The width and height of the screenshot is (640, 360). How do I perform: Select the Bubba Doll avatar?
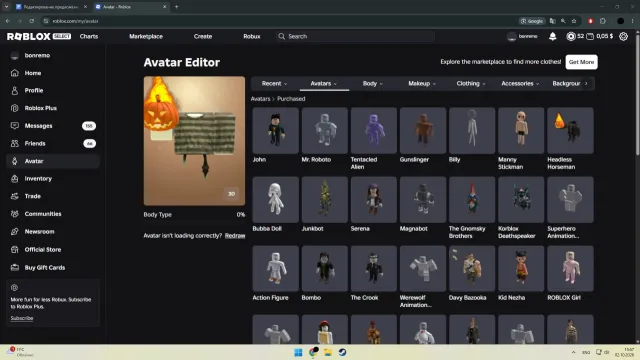click(276, 200)
